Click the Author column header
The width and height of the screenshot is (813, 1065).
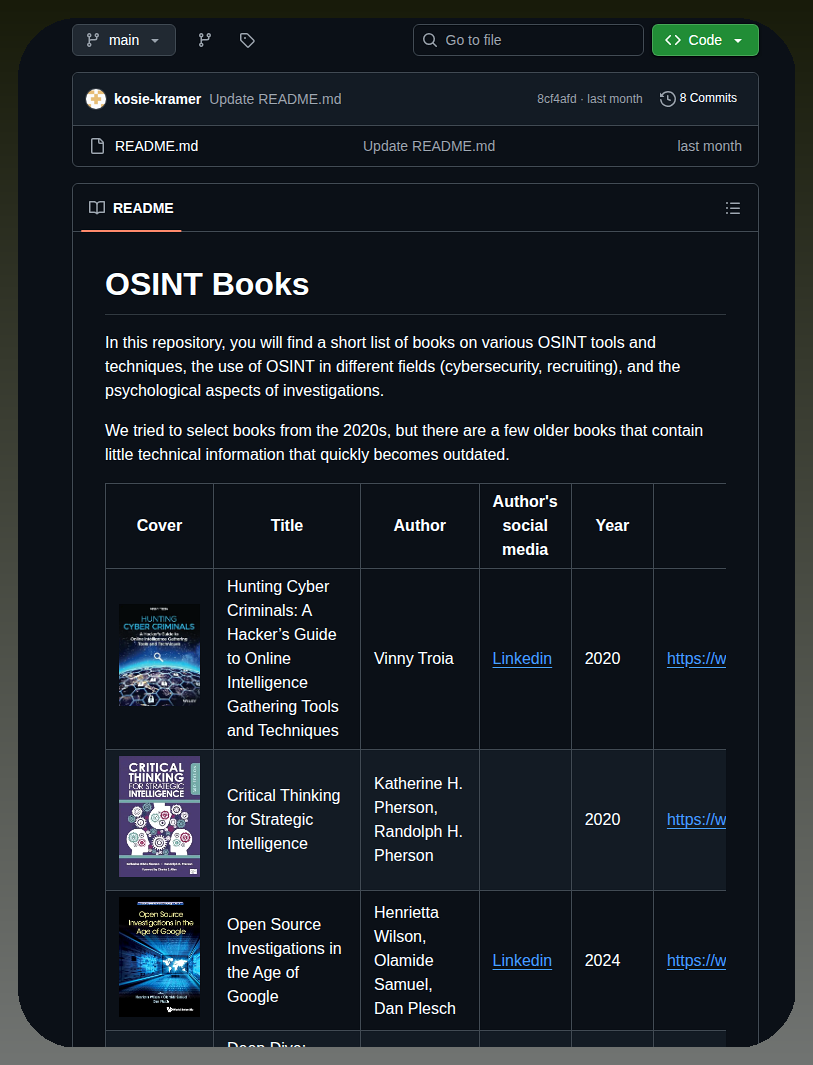pyautogui.click(x=420, y=526)
